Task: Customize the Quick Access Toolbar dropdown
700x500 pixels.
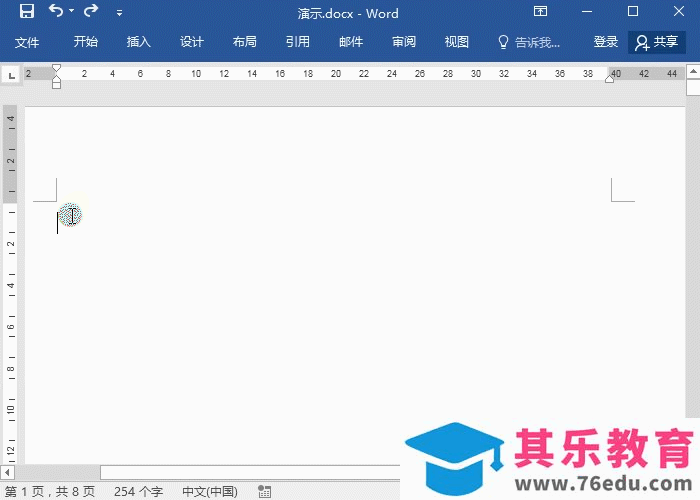Action: click(119, 13)
